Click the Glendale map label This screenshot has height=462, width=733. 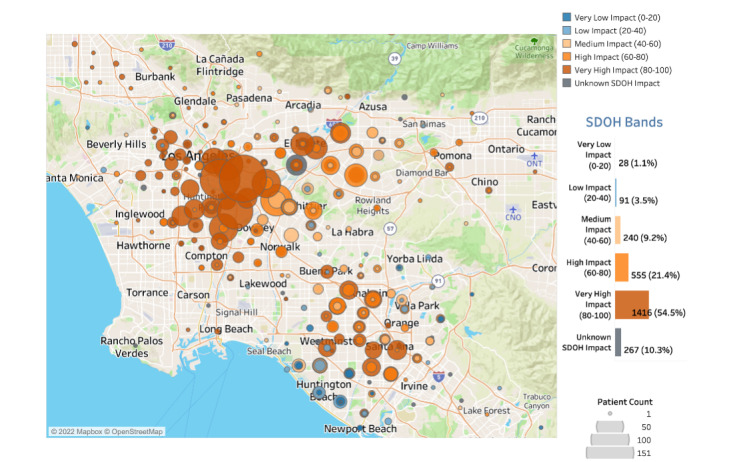pyautogui.click(x=195, y=101)
